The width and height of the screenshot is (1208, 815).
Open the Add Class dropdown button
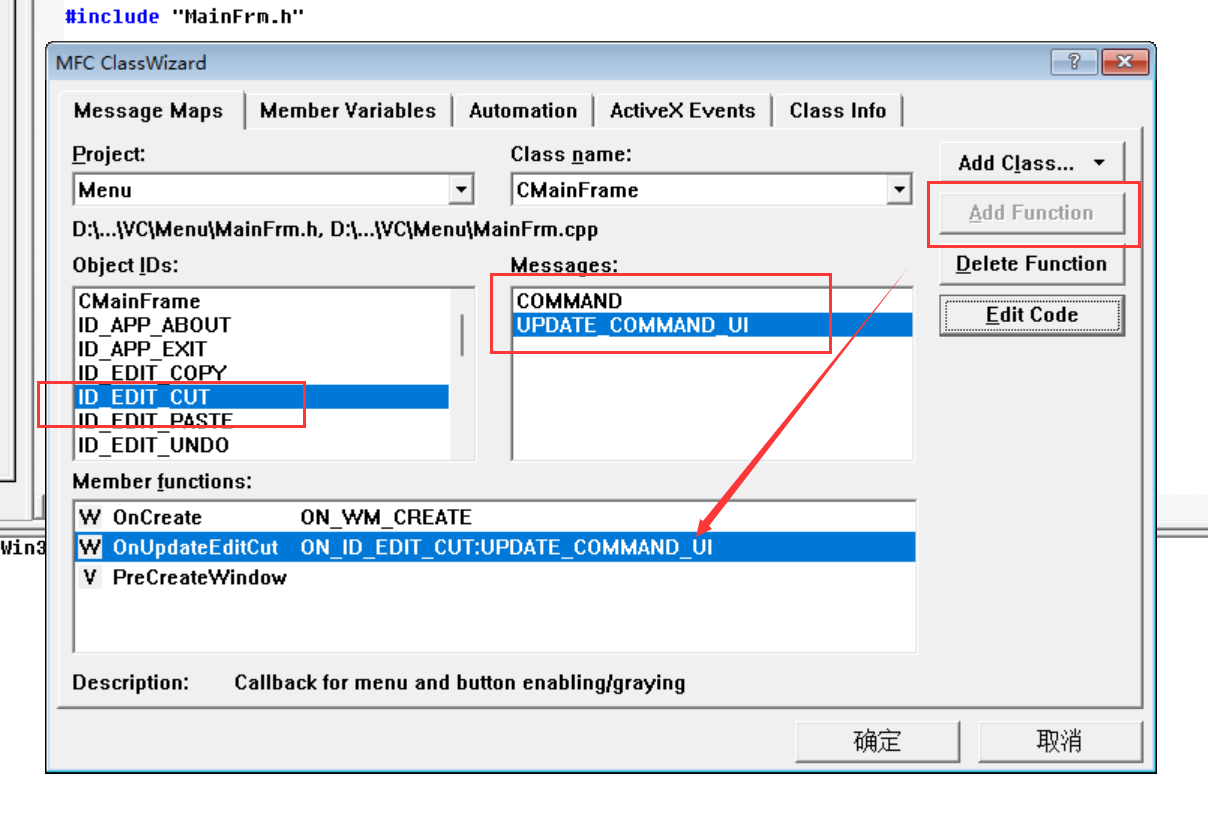tap(1032, 163)
